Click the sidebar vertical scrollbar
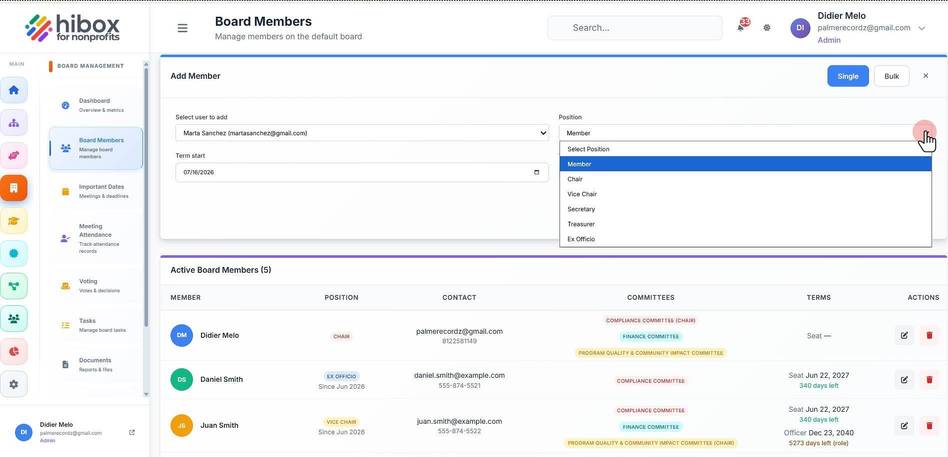948x457 pixels. [146, 196]
